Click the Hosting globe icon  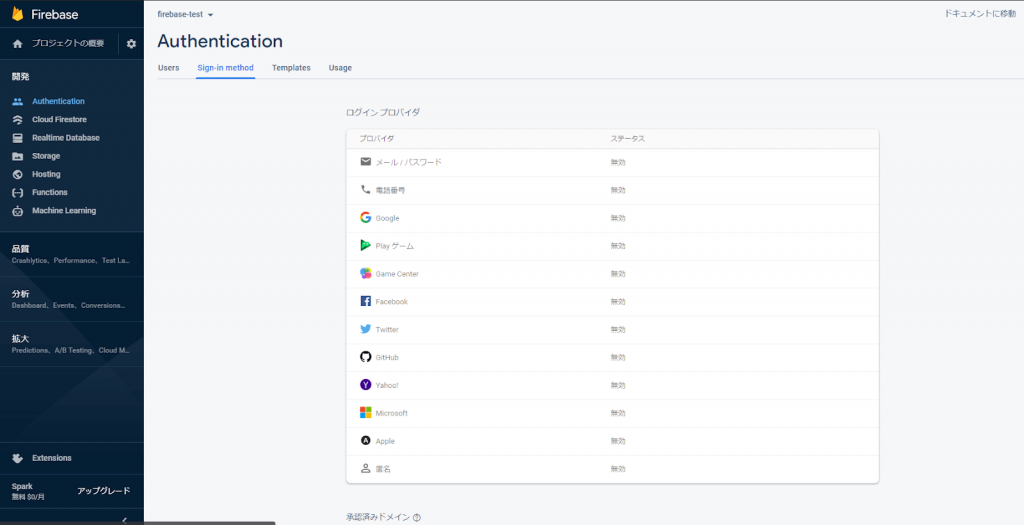tap(18, 174)
